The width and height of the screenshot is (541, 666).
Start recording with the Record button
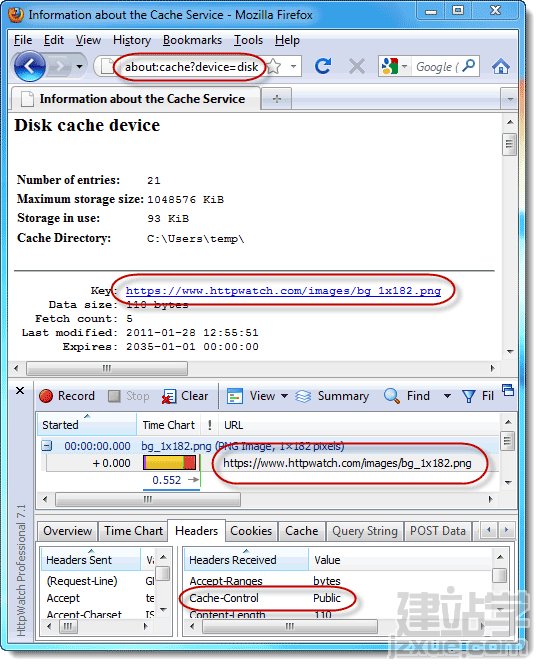[x=67, y=396]
